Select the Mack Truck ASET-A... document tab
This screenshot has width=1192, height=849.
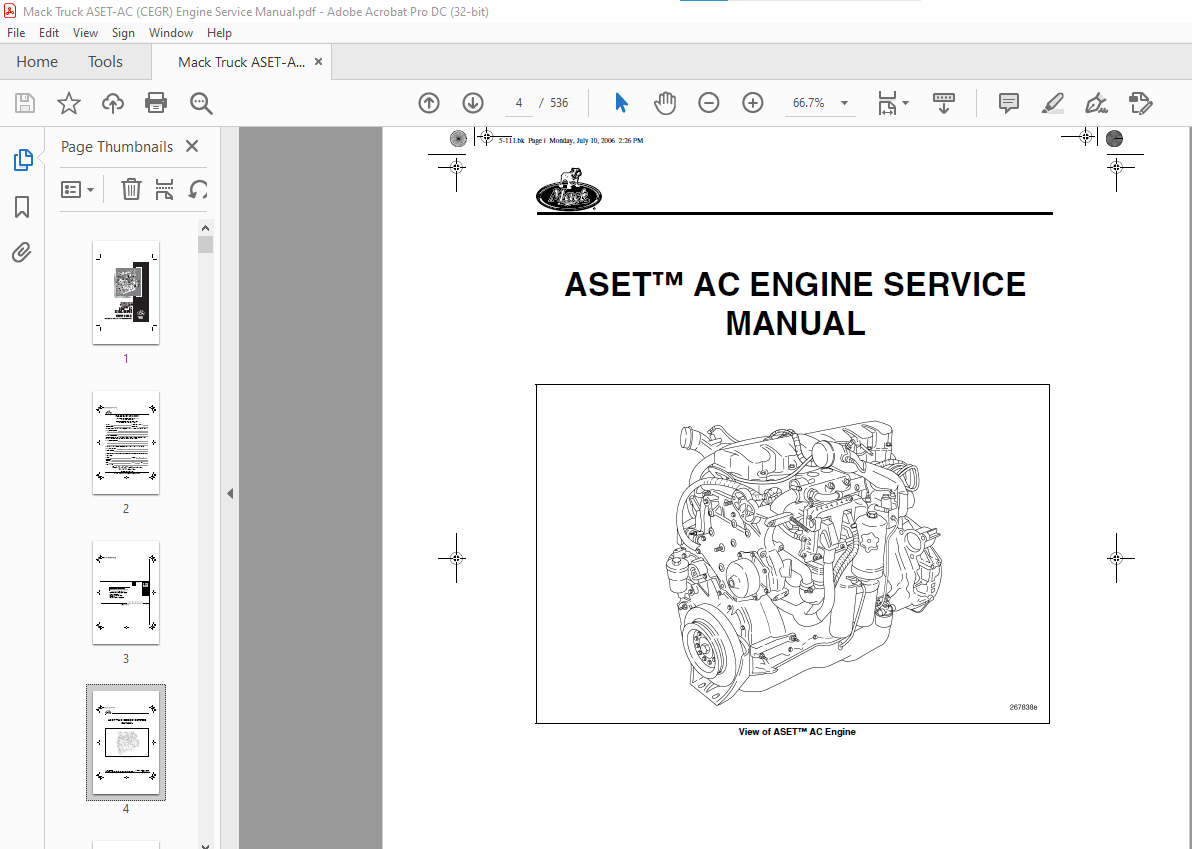241,62
